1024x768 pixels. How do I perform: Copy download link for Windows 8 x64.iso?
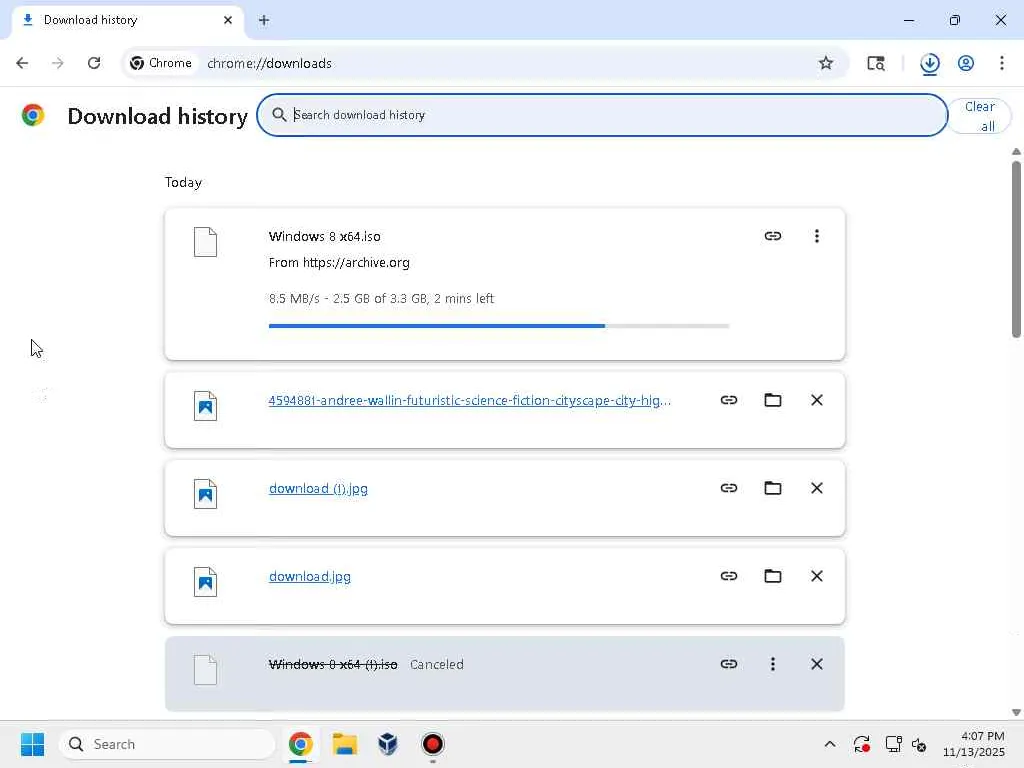[x=773, y=236]
